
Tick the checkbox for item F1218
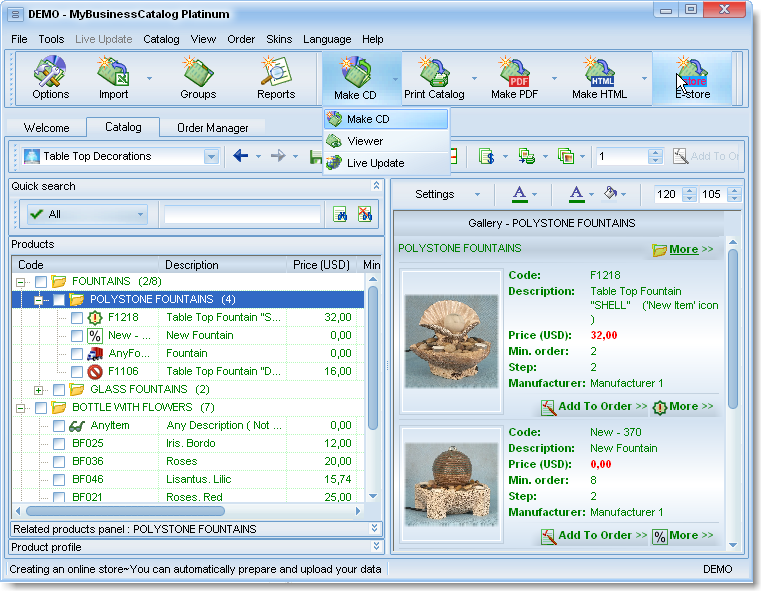click(x=77, y=318)
